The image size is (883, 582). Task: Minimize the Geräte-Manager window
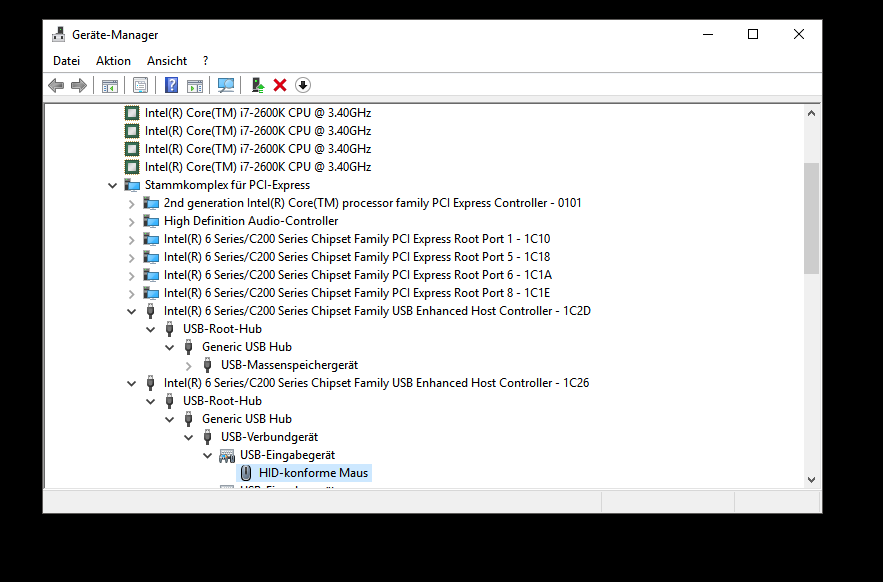pyautogui.click(x=708, y=34)
